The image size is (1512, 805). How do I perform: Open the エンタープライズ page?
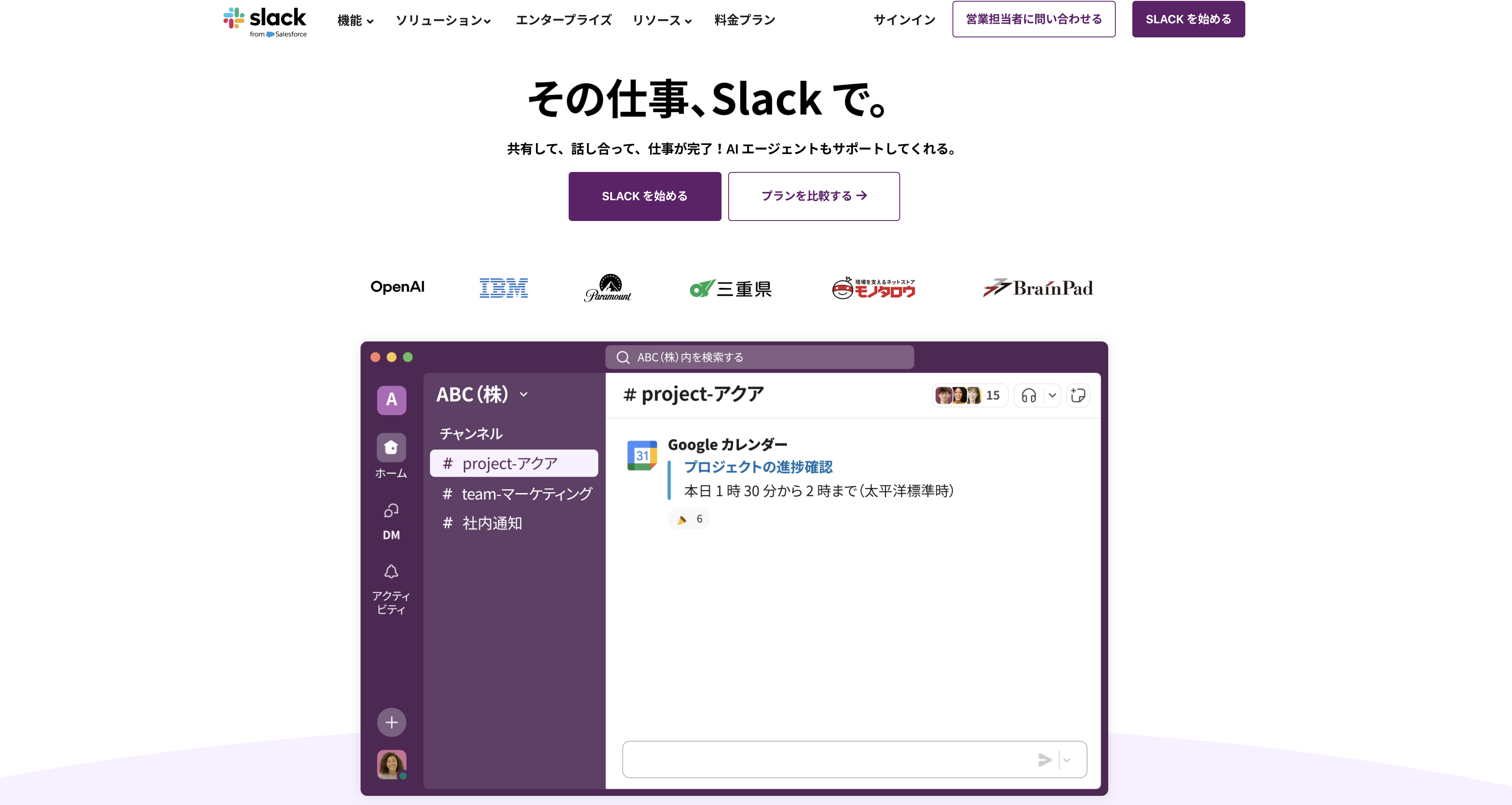564,20
